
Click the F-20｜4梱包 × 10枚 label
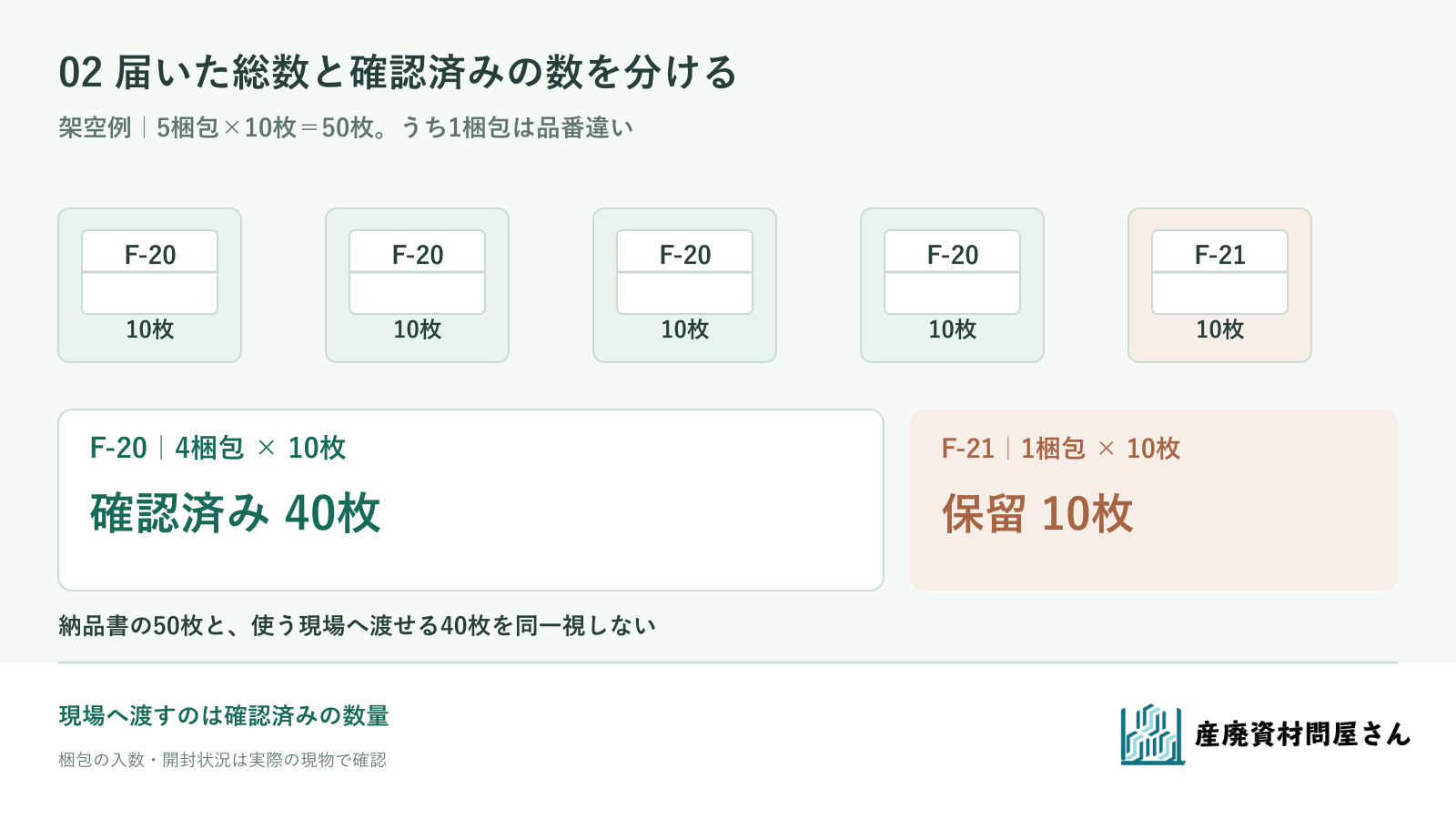(x=217, y=448)
